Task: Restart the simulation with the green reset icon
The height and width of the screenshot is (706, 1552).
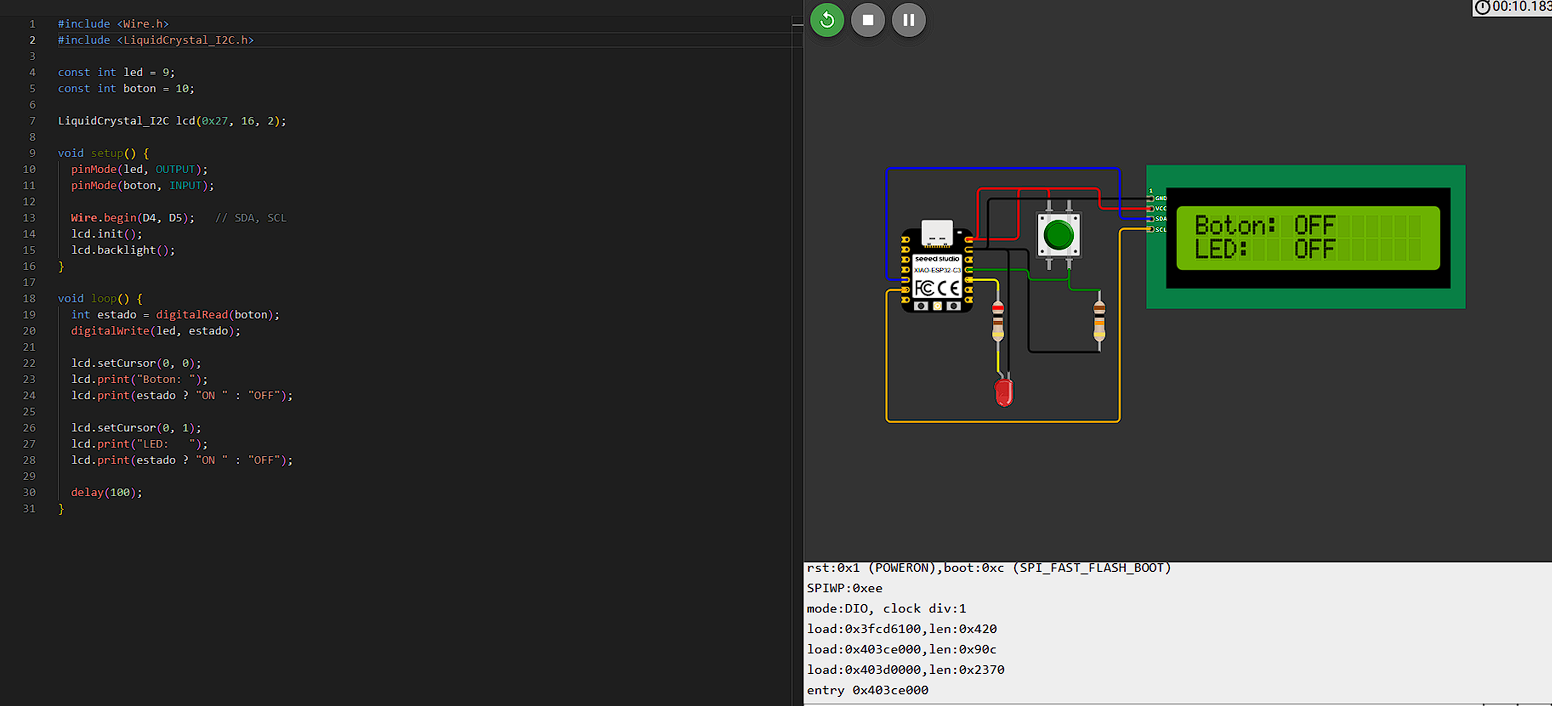Action: (827, 20)
